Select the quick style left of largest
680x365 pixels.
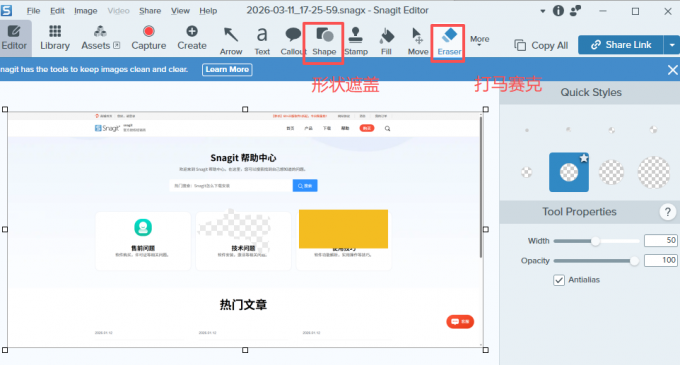click(x=611, y=173)
